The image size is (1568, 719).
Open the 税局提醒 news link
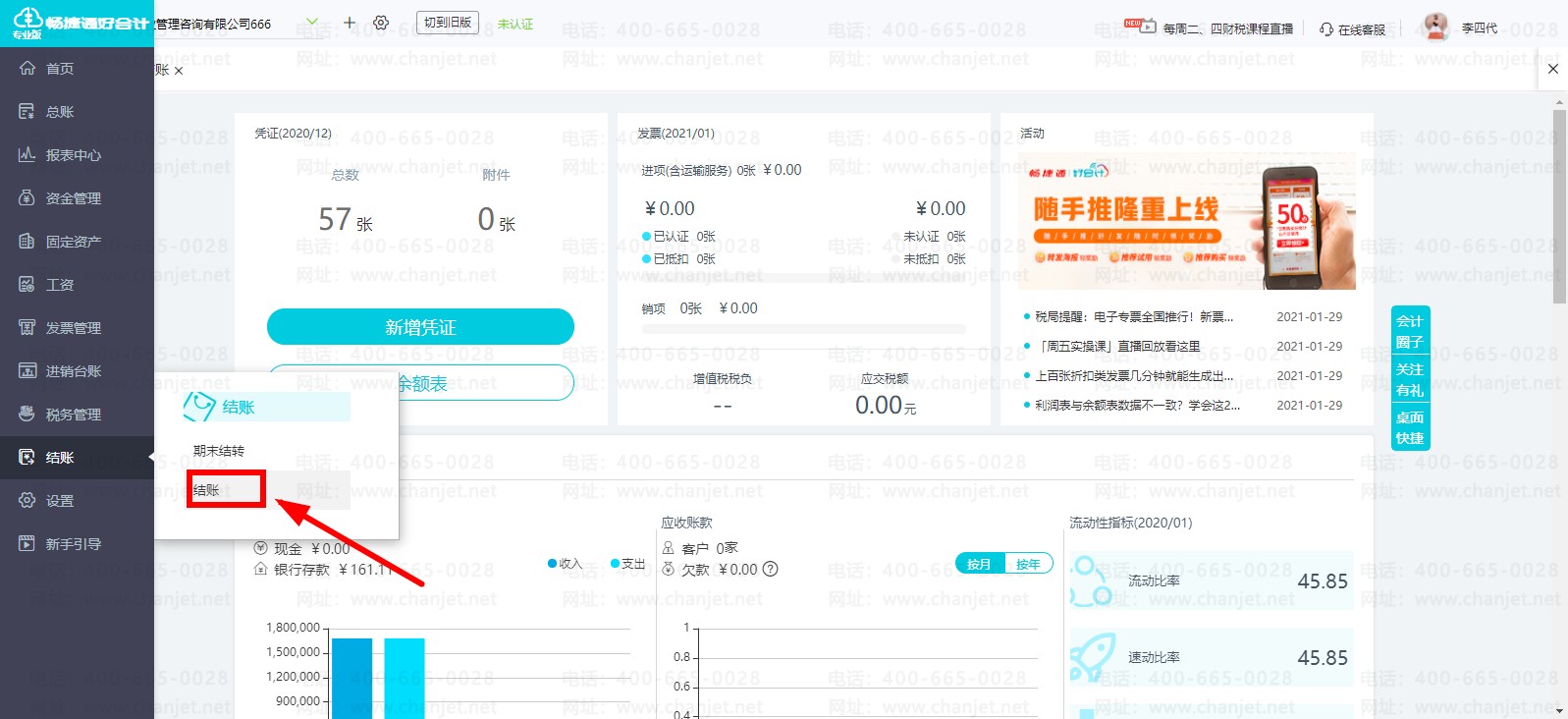[1134, 317]
